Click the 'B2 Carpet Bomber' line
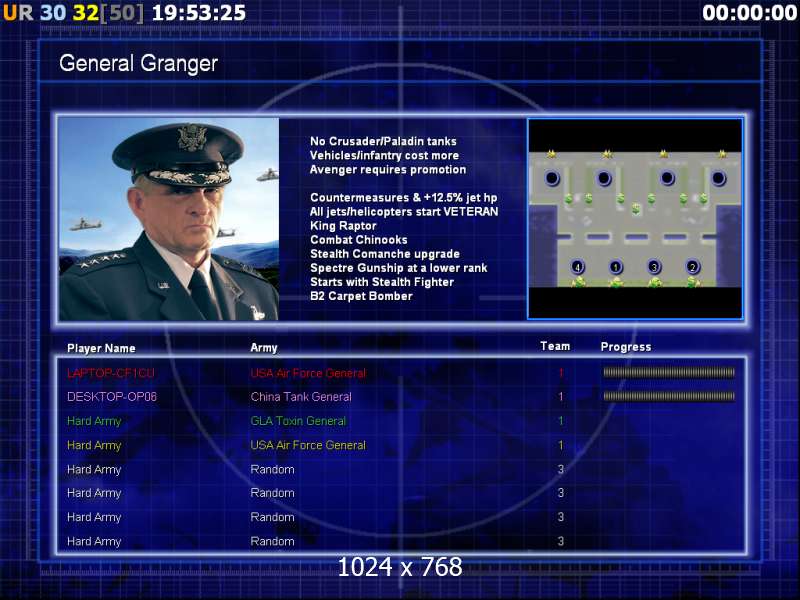 (x=361, y=296)
